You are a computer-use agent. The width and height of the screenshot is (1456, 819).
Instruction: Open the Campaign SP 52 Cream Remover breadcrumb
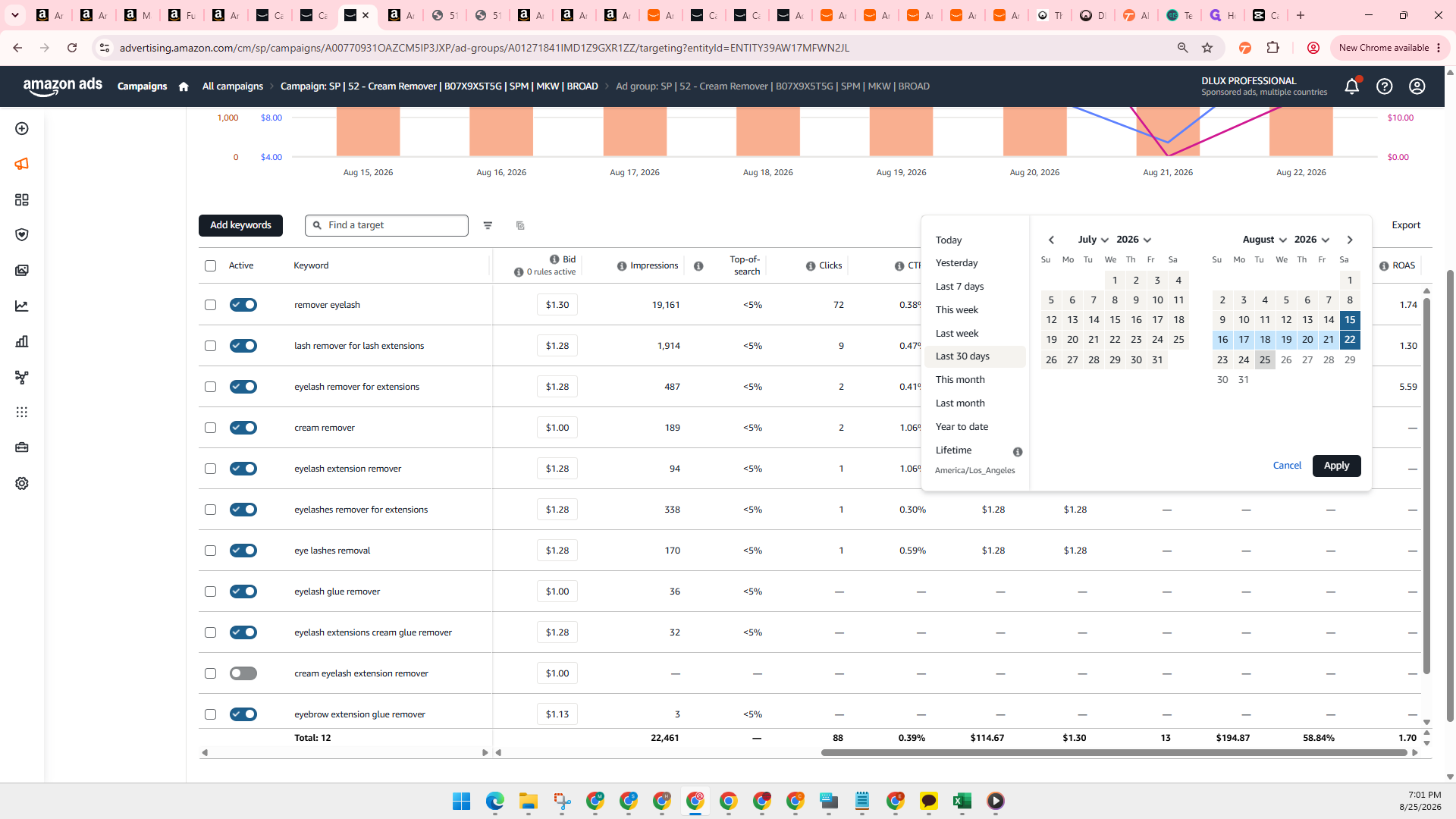coord(439,86)
